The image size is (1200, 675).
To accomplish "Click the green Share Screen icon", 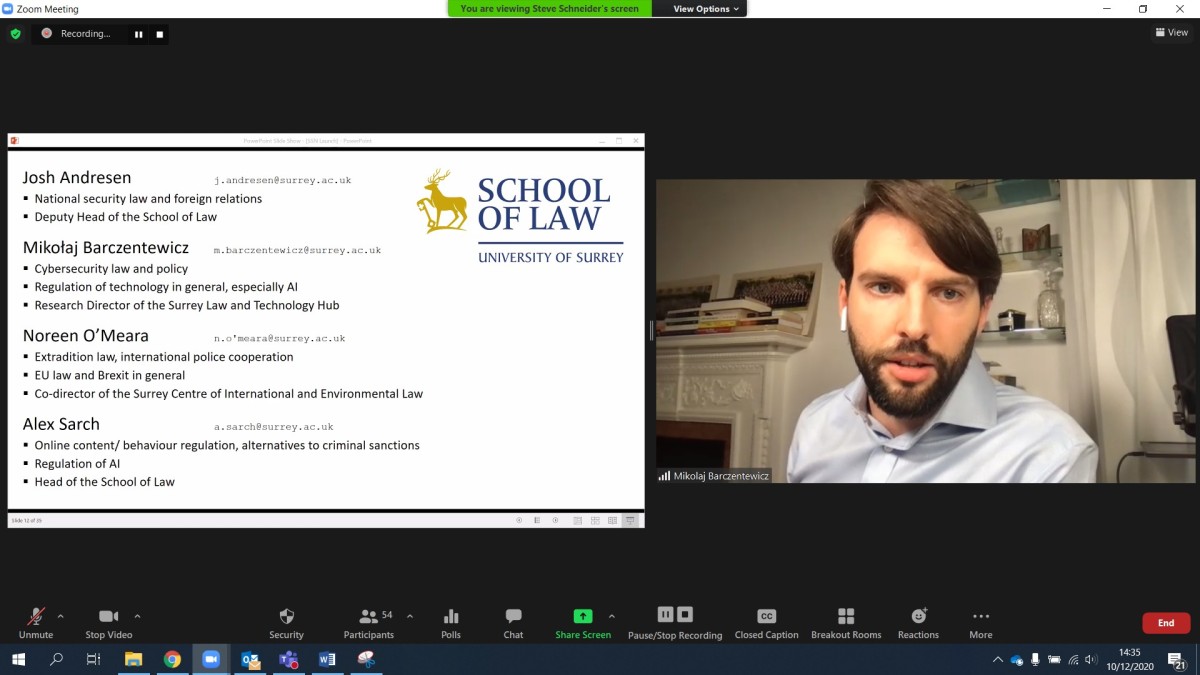I will pos(582,617).
